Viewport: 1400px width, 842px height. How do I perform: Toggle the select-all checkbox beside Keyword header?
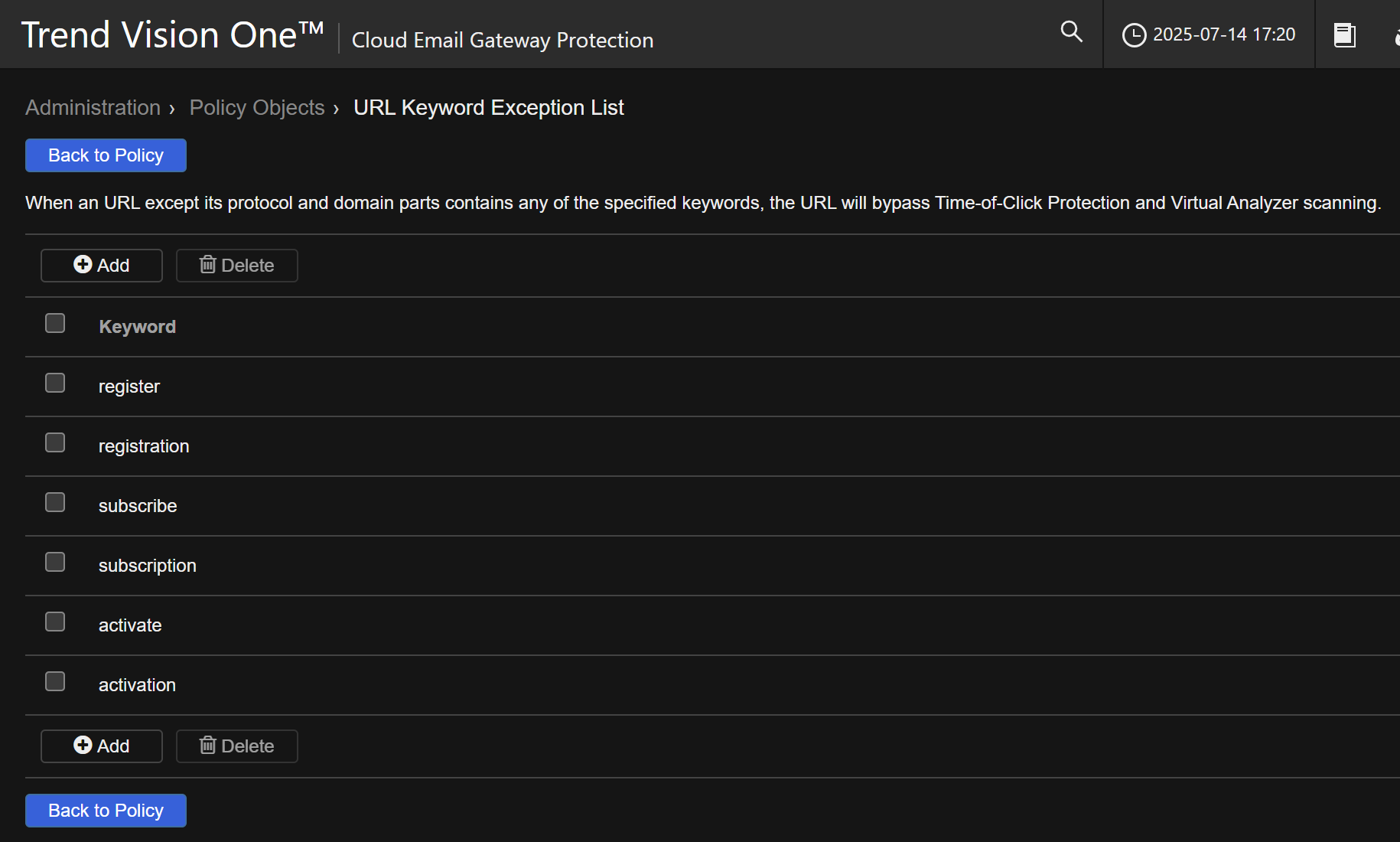[55, 323]
